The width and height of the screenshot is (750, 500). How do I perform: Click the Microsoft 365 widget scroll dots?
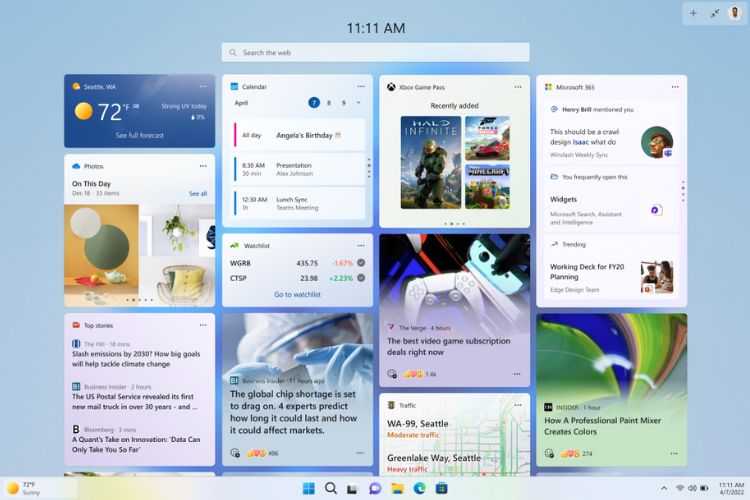pos(683,191)
